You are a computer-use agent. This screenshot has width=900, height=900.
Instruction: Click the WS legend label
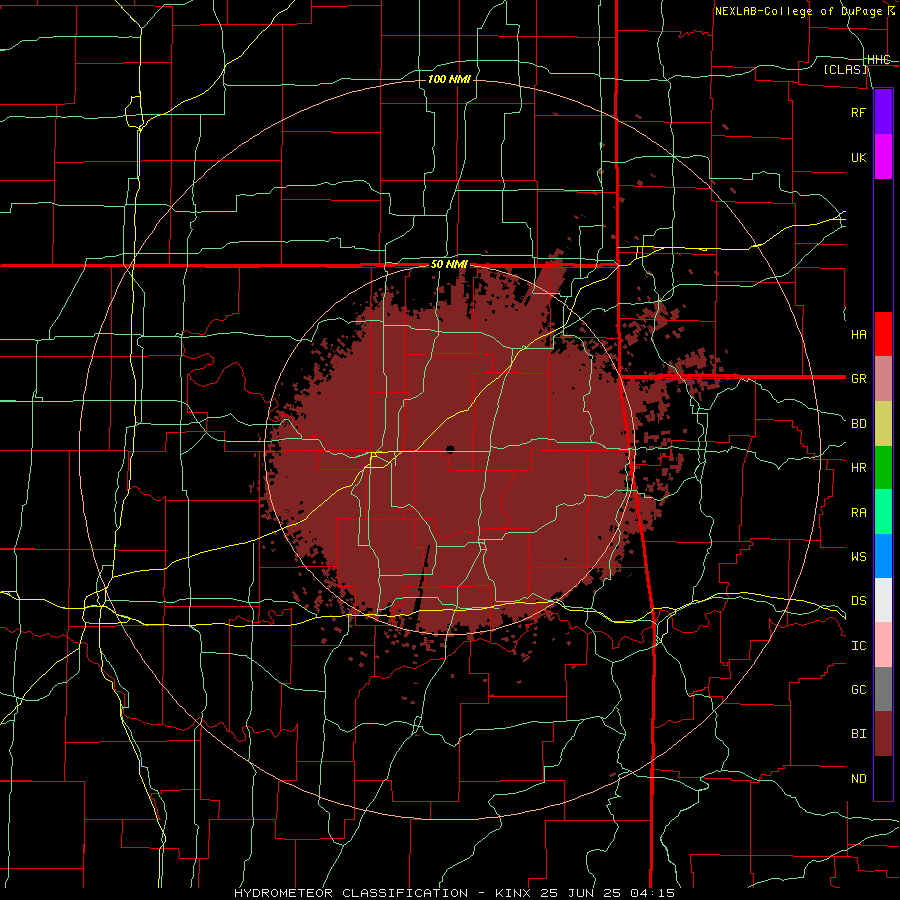(x=858, y=556)
